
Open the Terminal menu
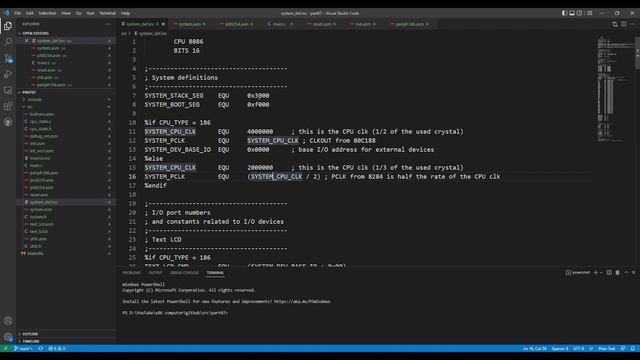coord(108,13)
